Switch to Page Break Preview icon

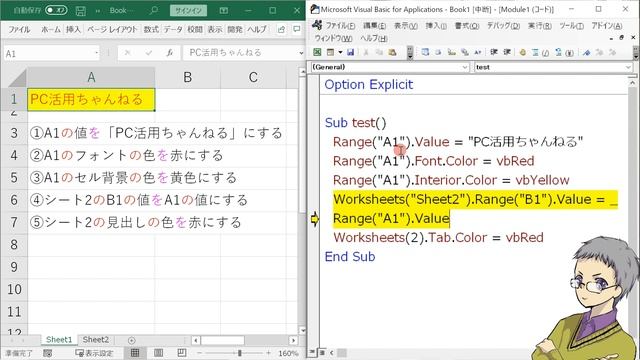(182, 353)
